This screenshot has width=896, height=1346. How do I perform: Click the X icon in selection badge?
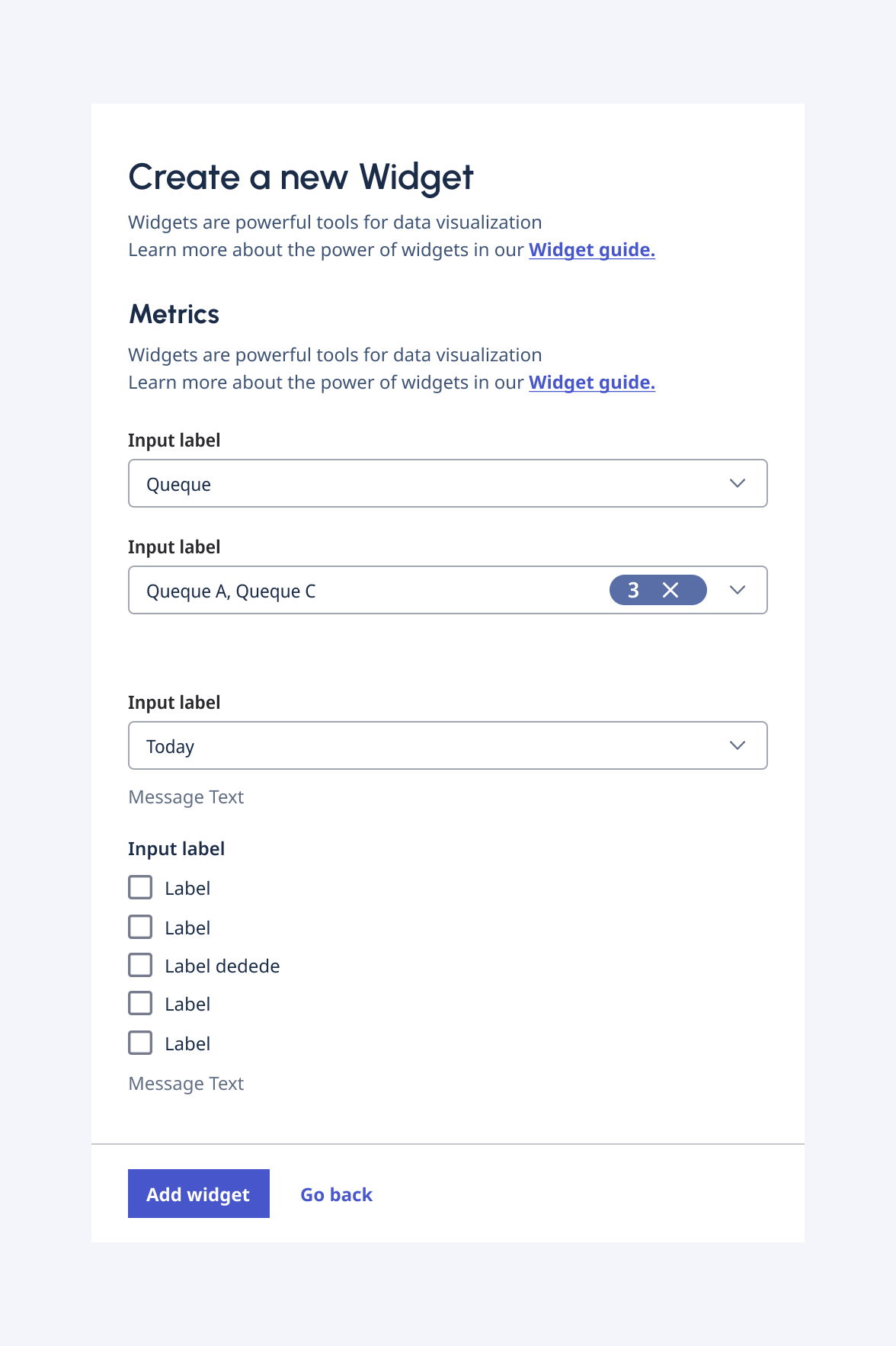click(670, 590)
